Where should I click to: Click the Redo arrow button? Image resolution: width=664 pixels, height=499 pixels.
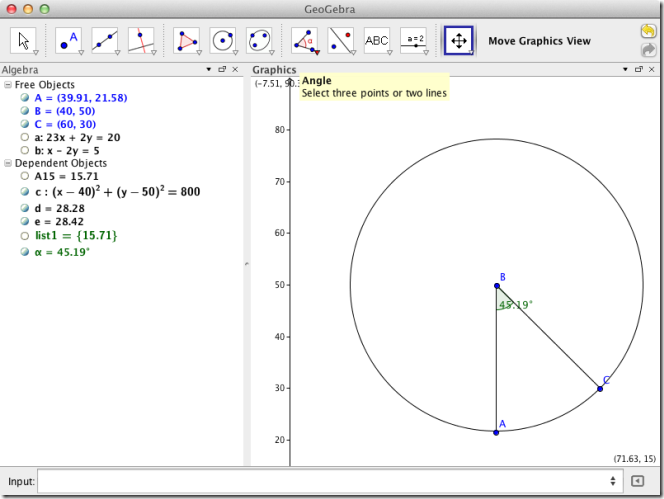click(648, 50)
